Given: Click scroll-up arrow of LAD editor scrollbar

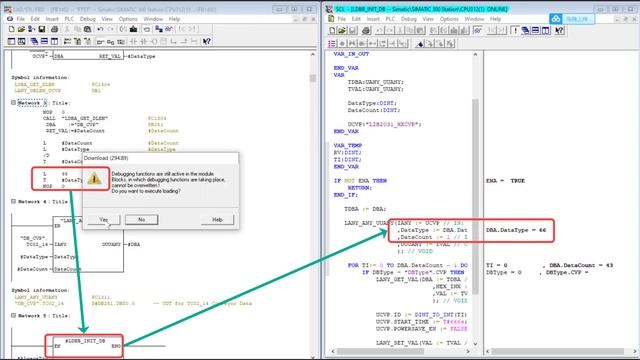Looking at the screenshot, I should point(313,54).
